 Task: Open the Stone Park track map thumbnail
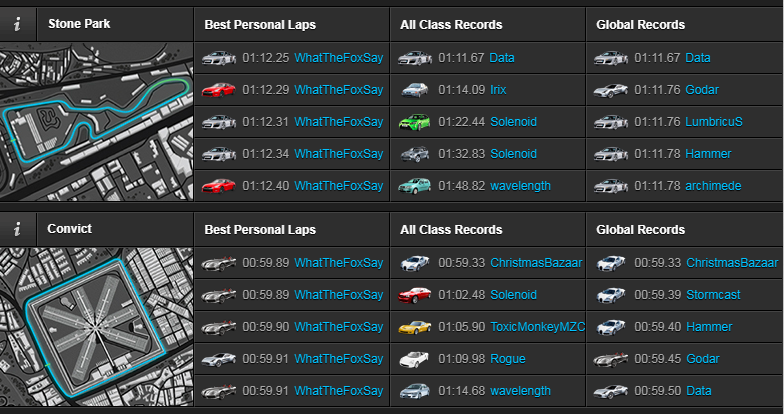click(97, 122)
